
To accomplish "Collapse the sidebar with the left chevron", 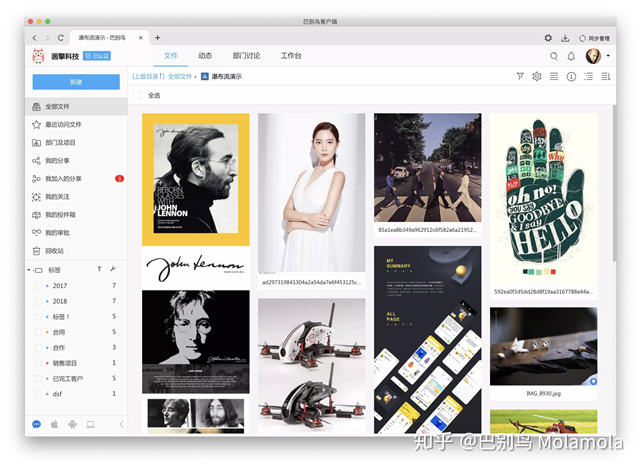I will 121,424.
